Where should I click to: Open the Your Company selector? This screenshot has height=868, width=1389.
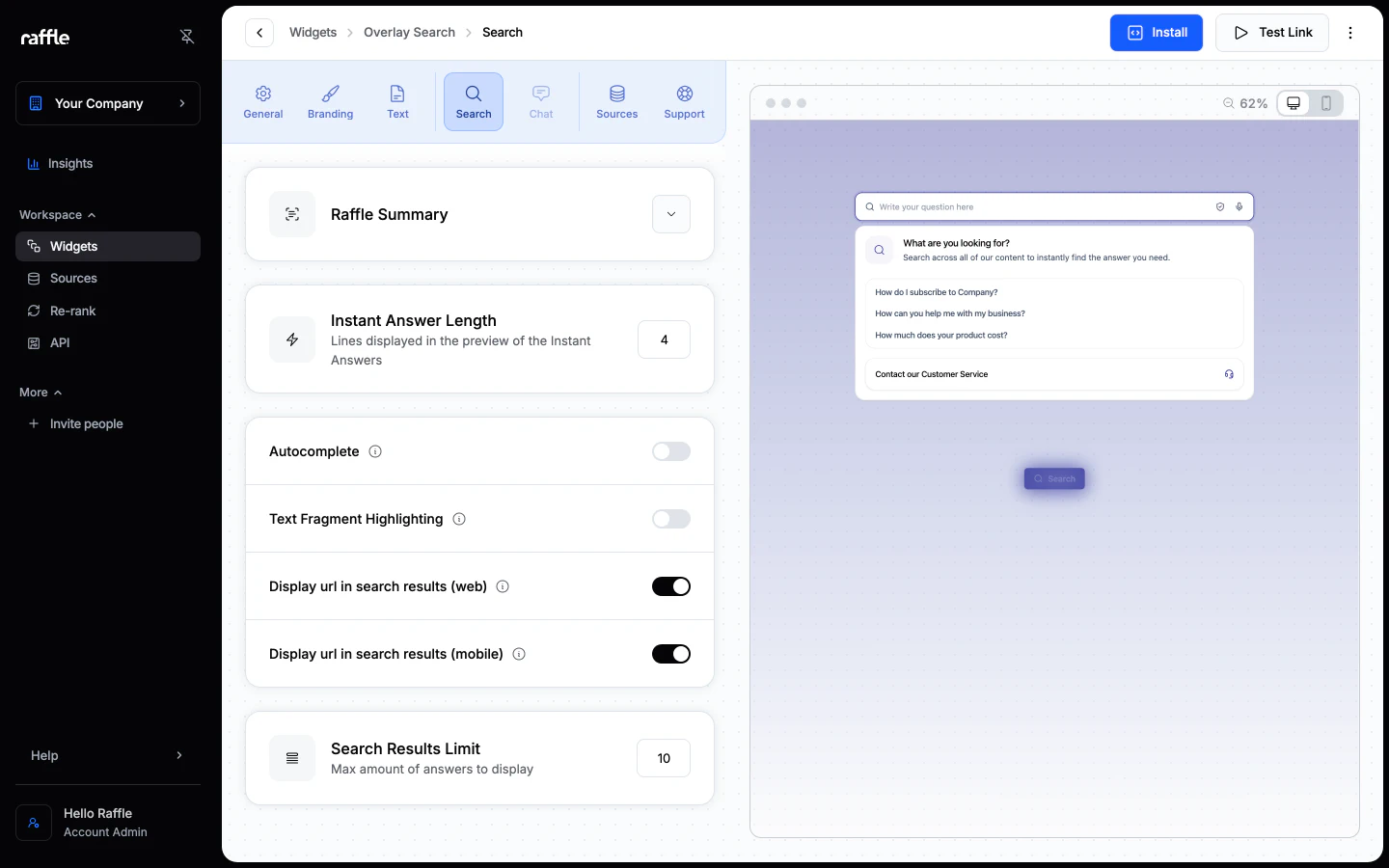108,103
